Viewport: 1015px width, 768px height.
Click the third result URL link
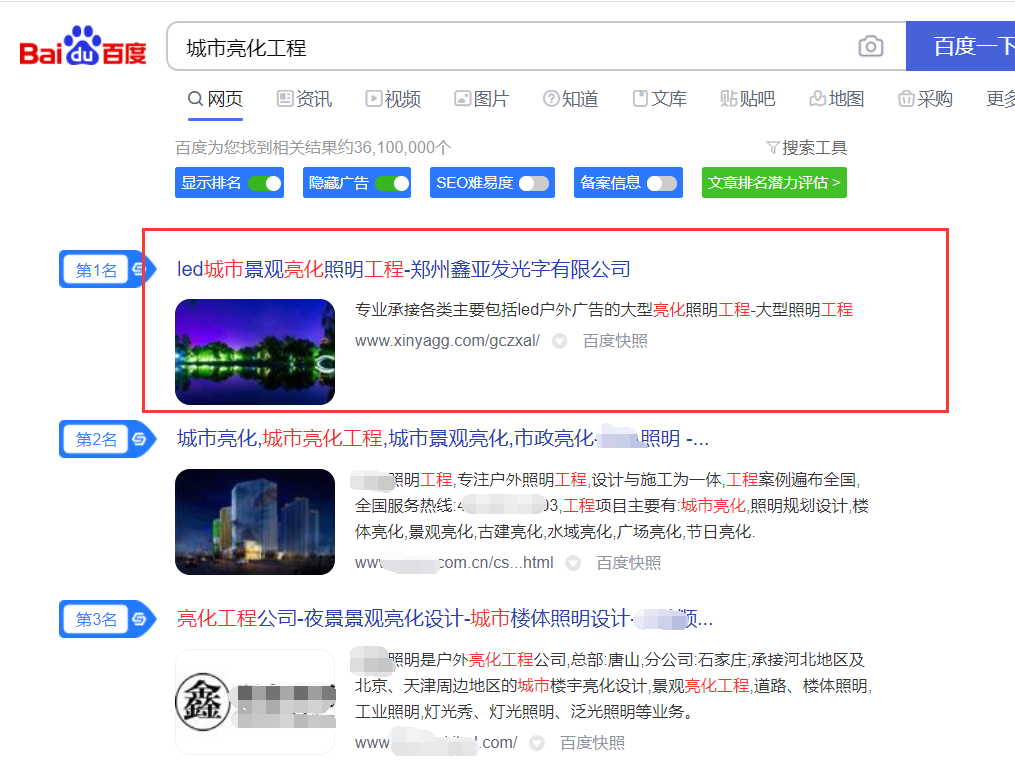436,743
